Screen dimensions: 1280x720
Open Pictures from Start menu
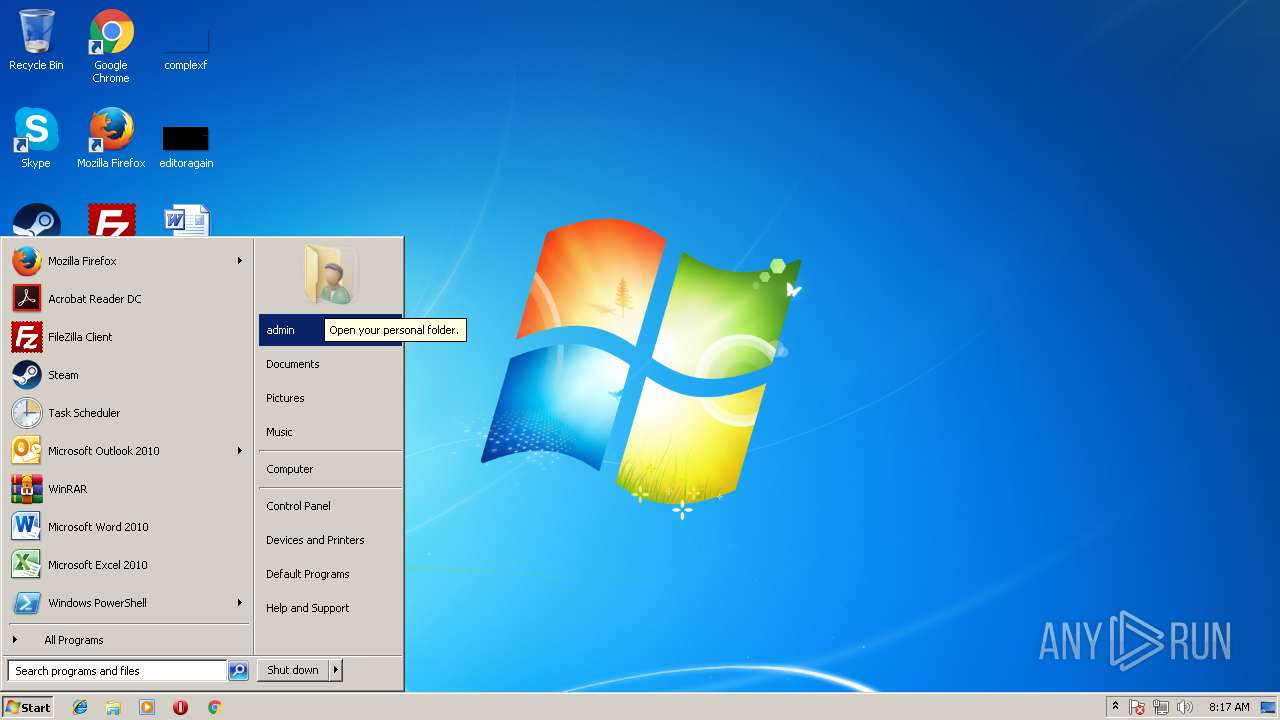pyautogui.click(x=330, y=398)
